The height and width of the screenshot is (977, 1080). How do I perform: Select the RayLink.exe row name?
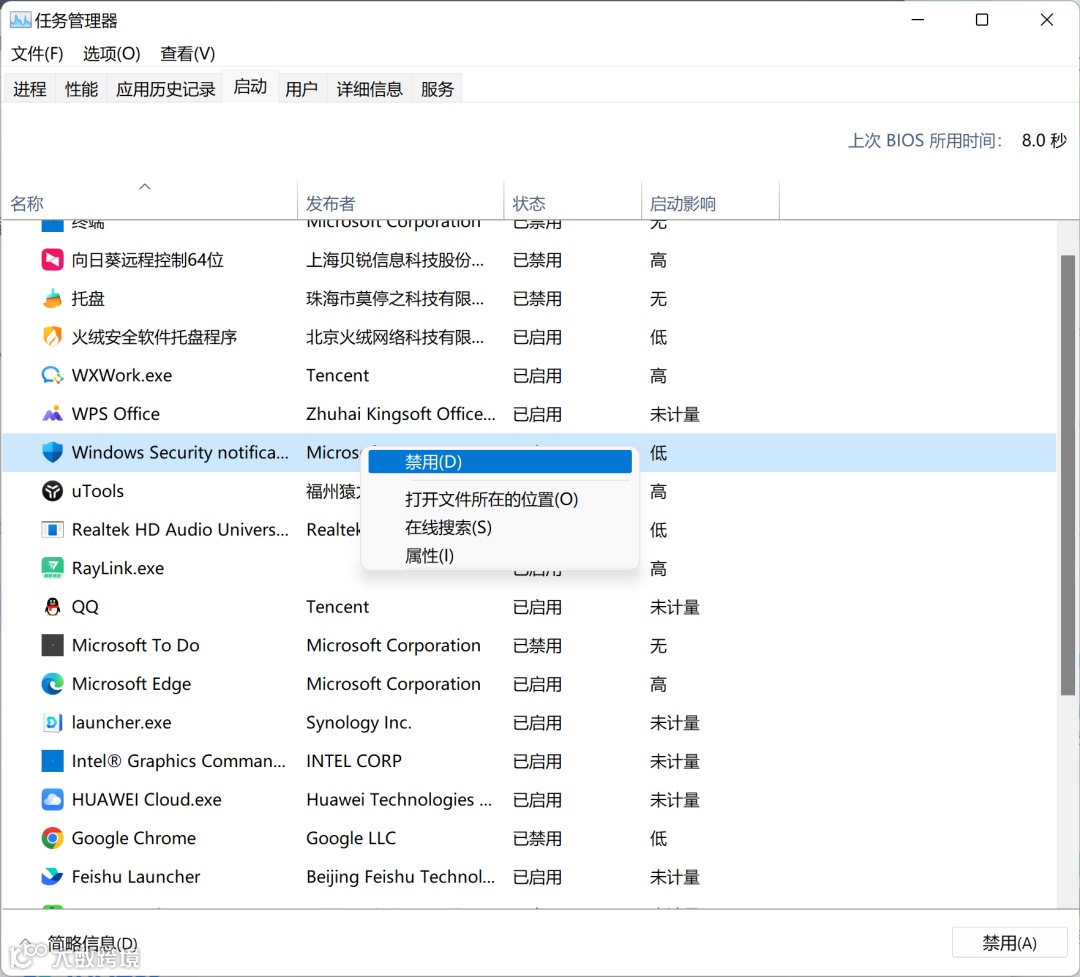pos(118,568)
